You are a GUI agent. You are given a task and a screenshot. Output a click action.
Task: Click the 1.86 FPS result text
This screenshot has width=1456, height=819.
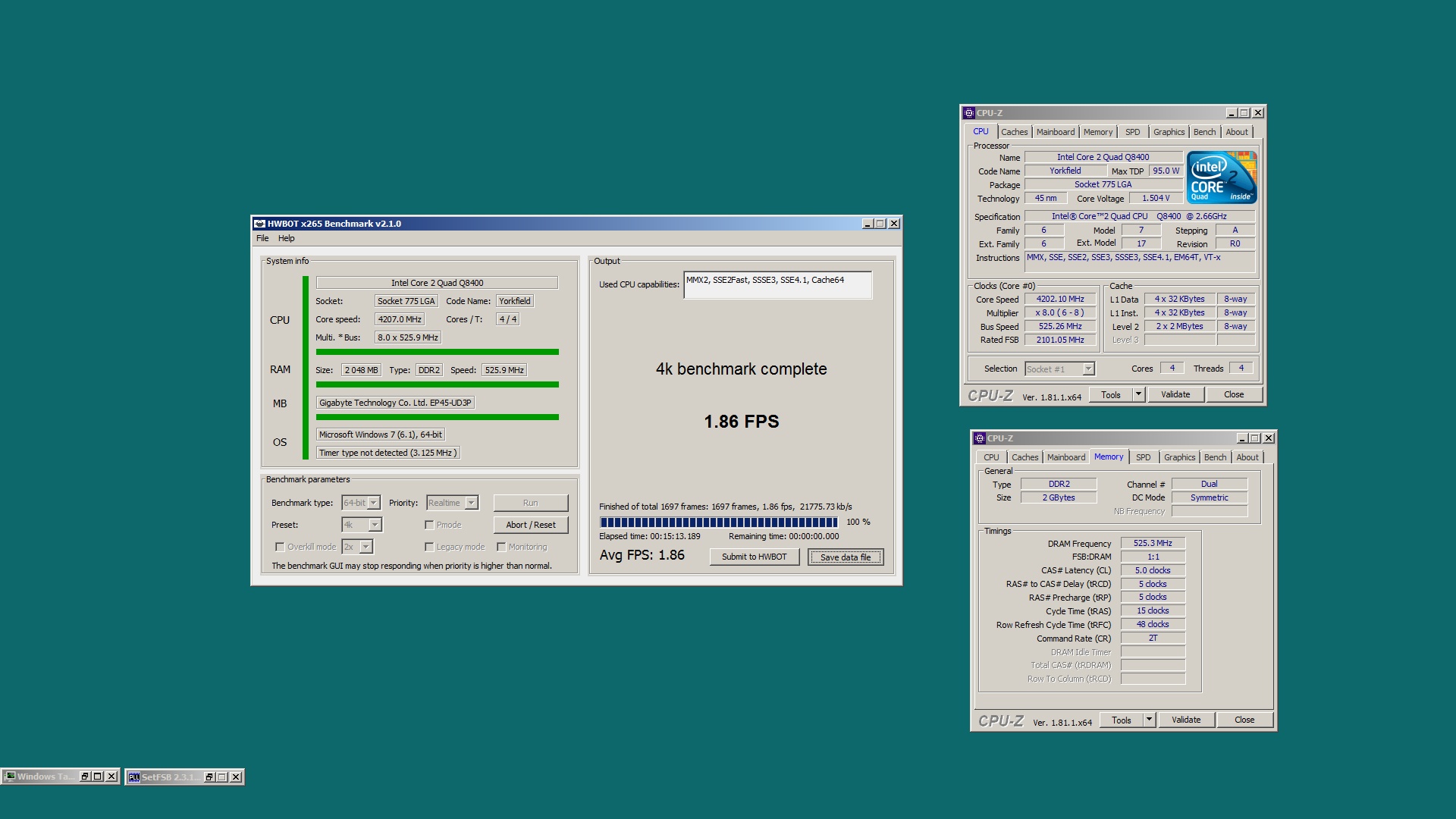(x=742, y=422)
